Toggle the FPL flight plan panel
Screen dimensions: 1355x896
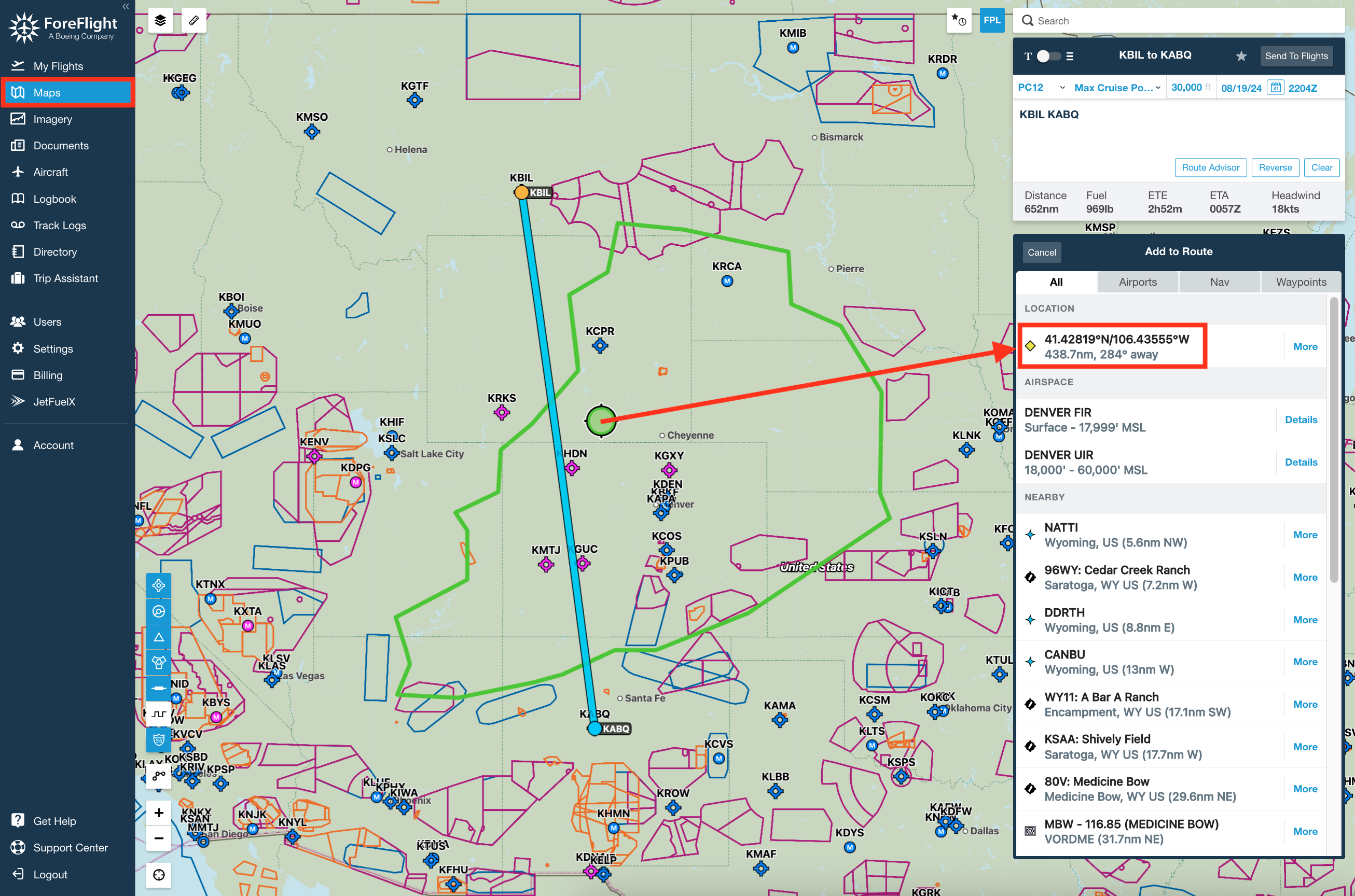pos(992,21)
